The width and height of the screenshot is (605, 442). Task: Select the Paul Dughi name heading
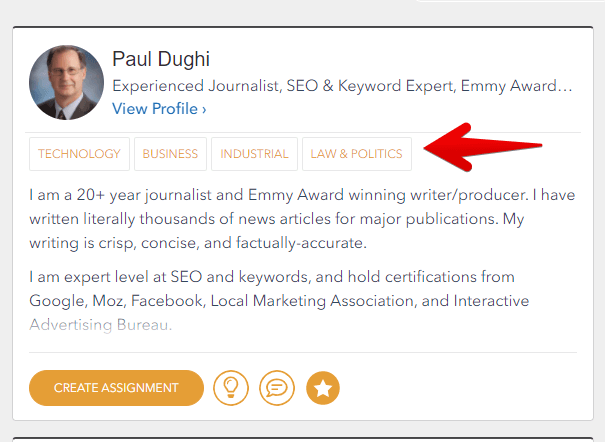pos(160,59)
